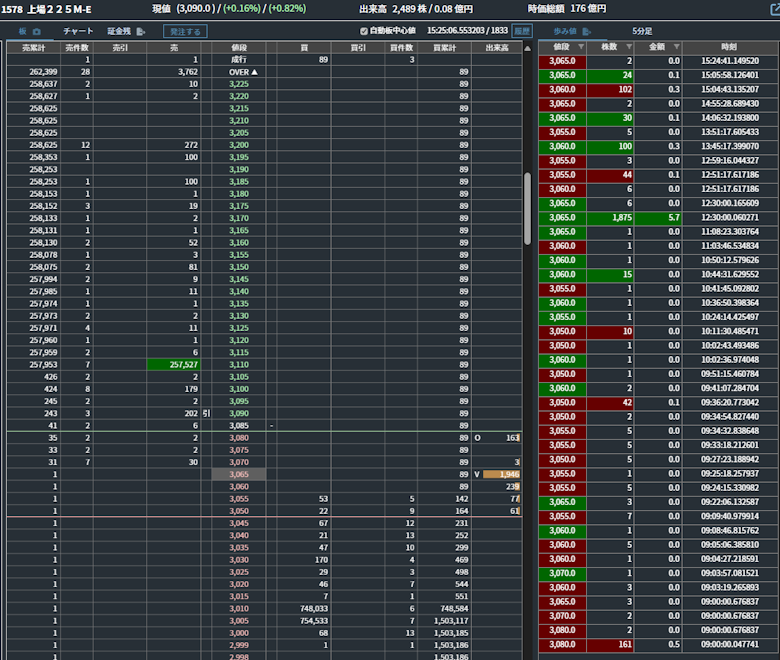780x660 pixels.
Task: Click the 出来高 column header
Action: (496, 48)
